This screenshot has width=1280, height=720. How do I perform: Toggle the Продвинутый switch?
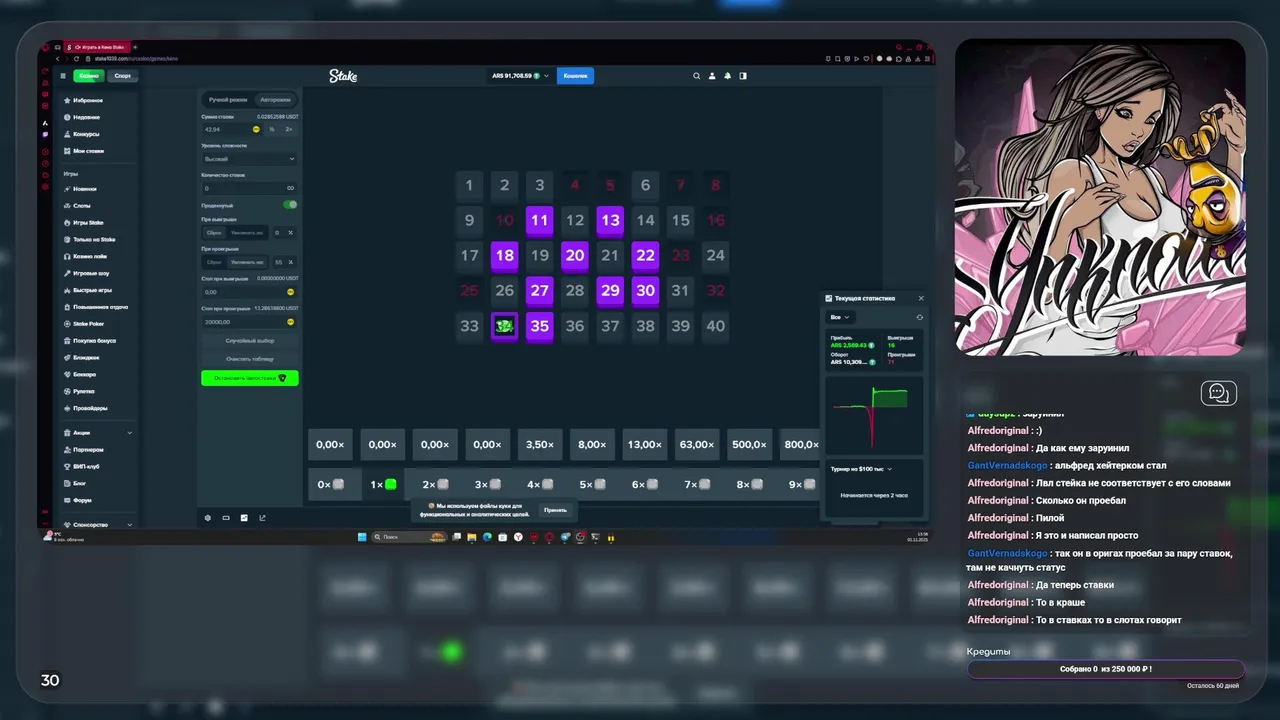coord(290,205)
